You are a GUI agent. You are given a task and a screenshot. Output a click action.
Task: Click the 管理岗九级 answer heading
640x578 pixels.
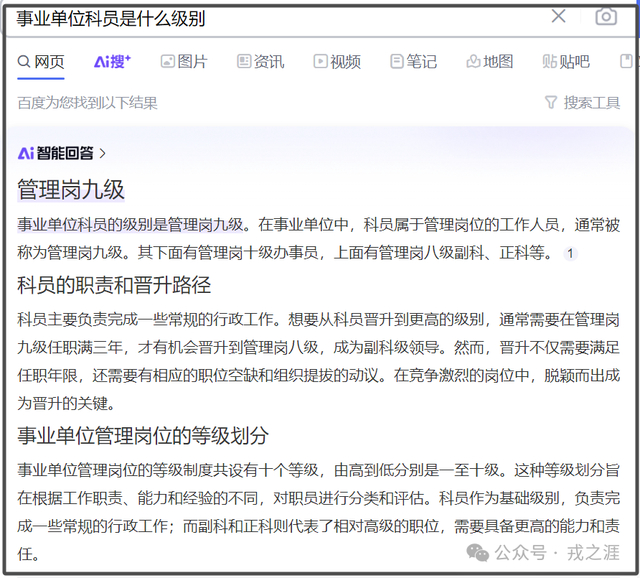click(x=71, y=190)
